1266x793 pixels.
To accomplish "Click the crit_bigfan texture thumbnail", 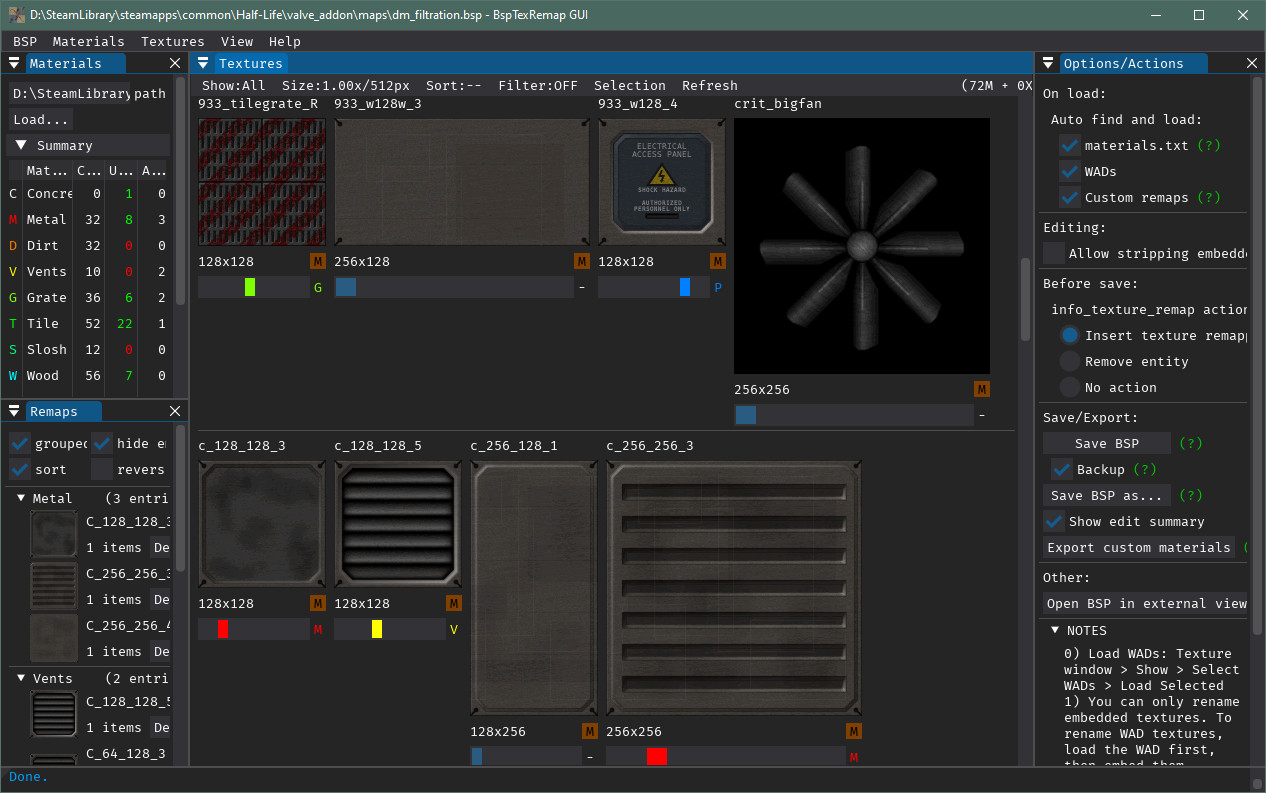I will (x=861, y=245).
